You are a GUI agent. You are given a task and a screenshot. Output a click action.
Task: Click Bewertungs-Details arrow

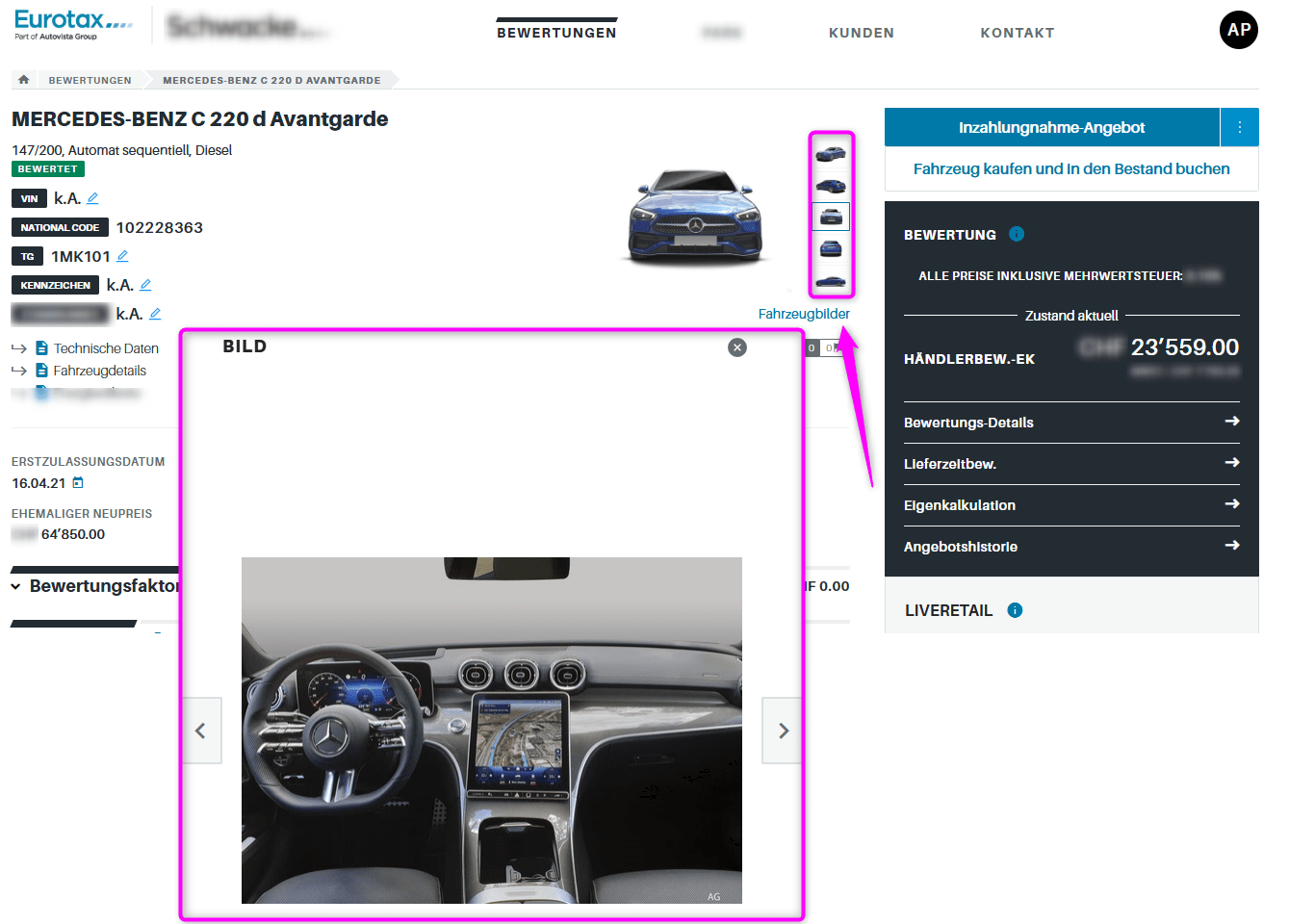coord(1231,422)
